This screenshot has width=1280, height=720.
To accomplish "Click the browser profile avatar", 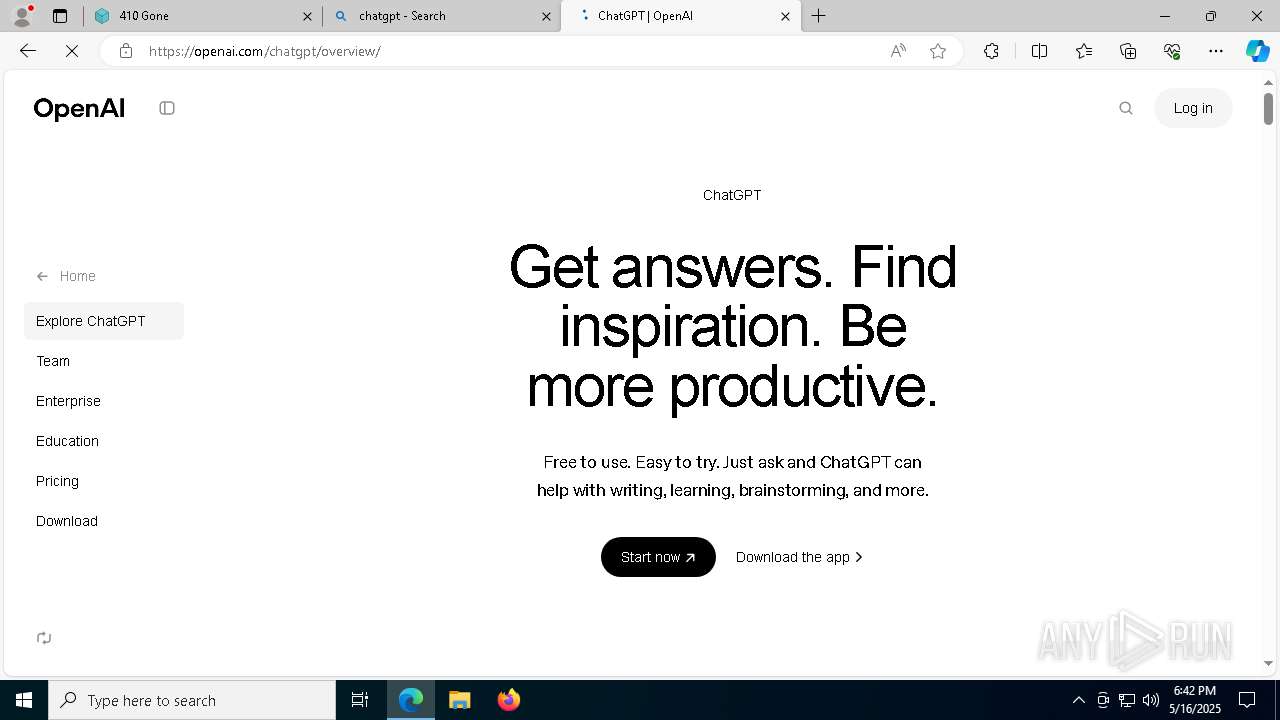I will pos(22,16).
